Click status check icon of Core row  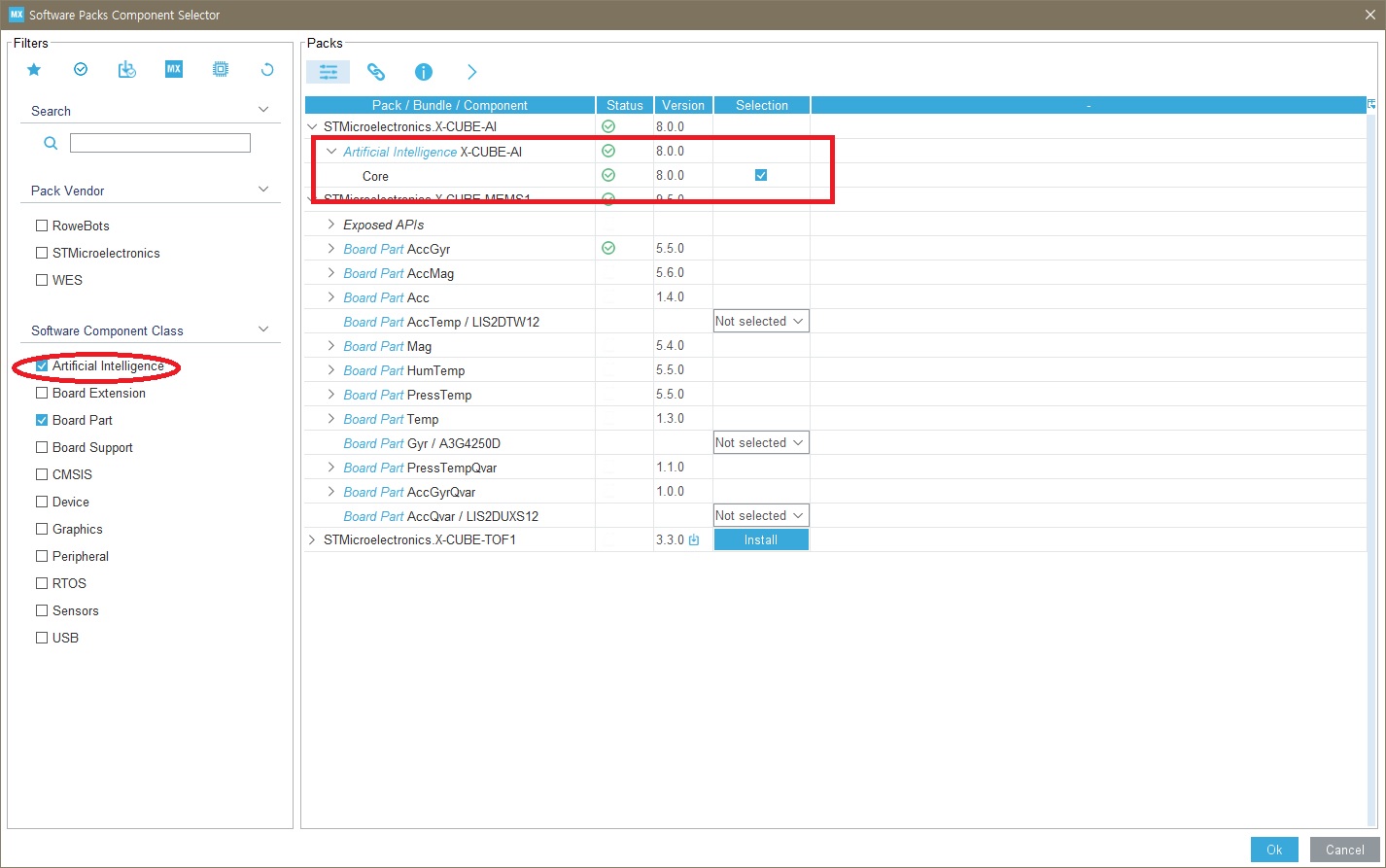tap(608, 175)
